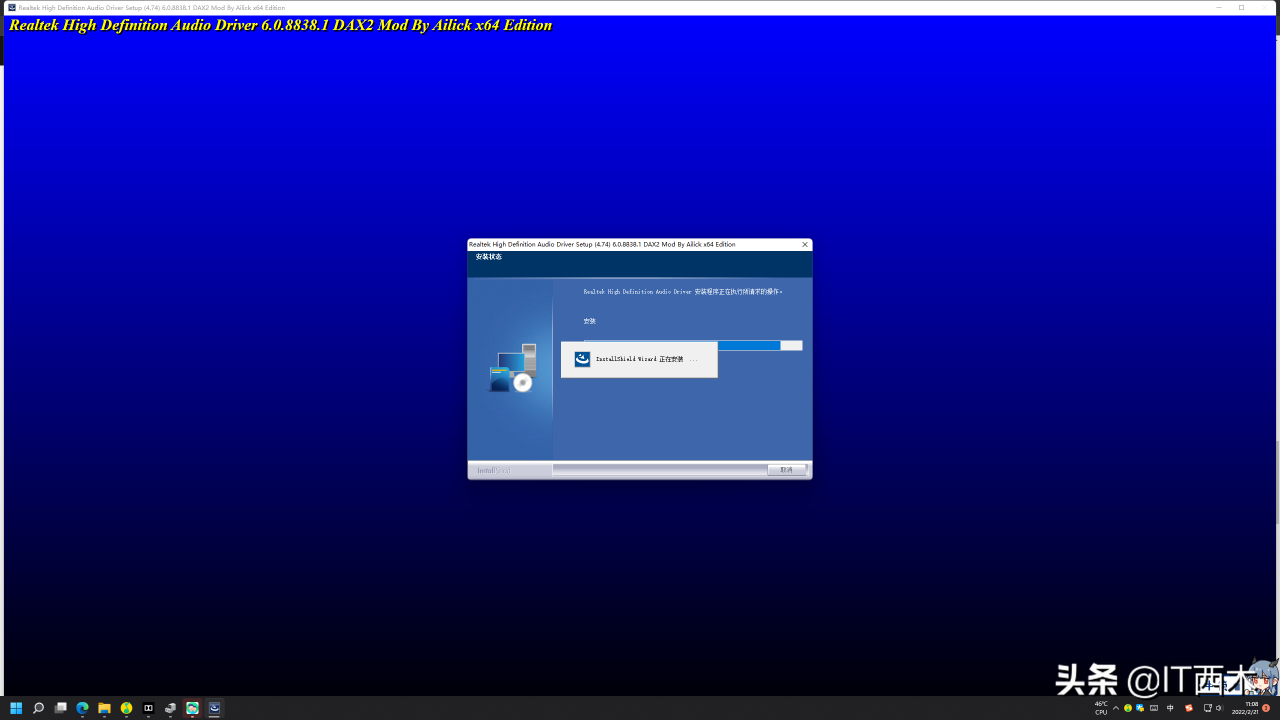
Task: Open the pink-highlighted app on taskbar
Action: point(192,708)
